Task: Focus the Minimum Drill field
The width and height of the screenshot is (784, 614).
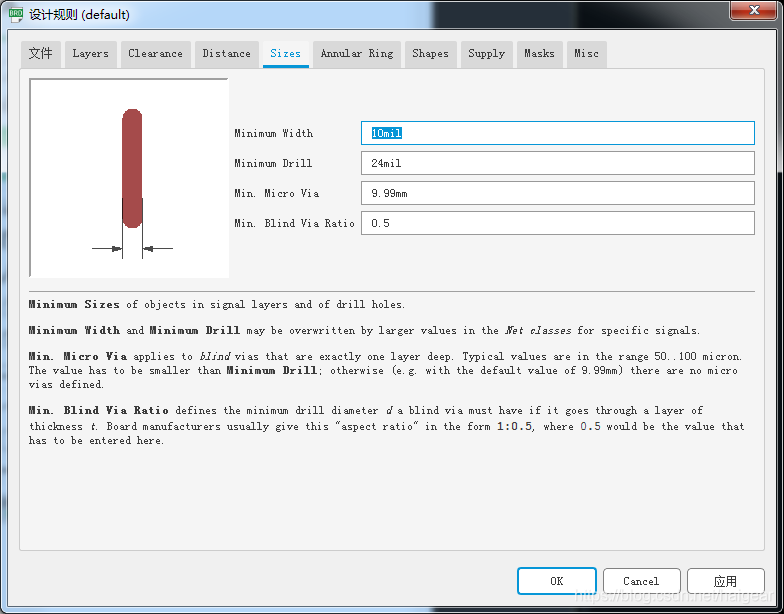Action: coord(557,163)
